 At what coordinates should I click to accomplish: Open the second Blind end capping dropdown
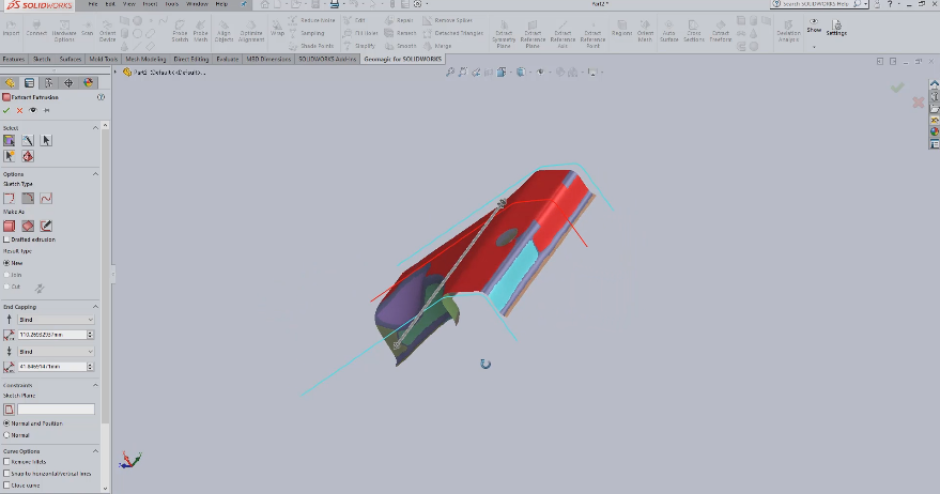click(56, 352)
